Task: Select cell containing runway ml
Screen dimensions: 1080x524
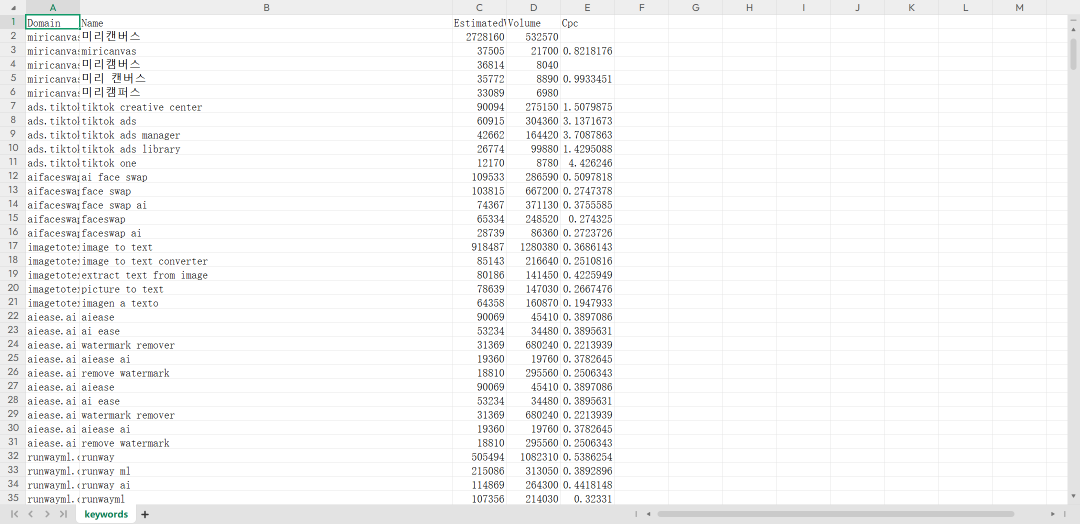Action: pyautogui.click(x=266, y=471)
